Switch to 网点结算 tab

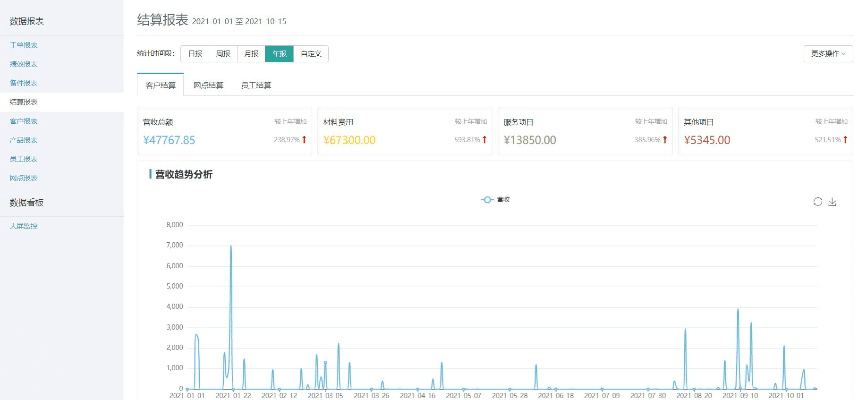208,86
